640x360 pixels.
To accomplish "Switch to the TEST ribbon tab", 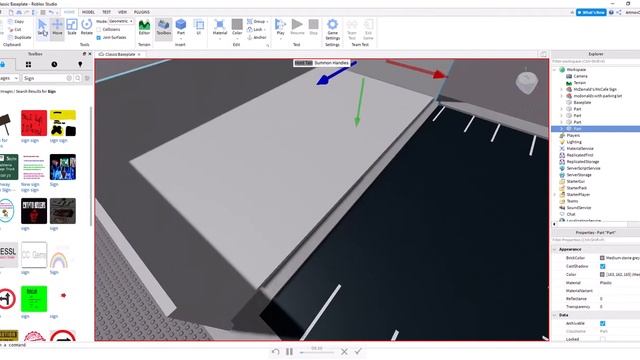I will (107, 12).
